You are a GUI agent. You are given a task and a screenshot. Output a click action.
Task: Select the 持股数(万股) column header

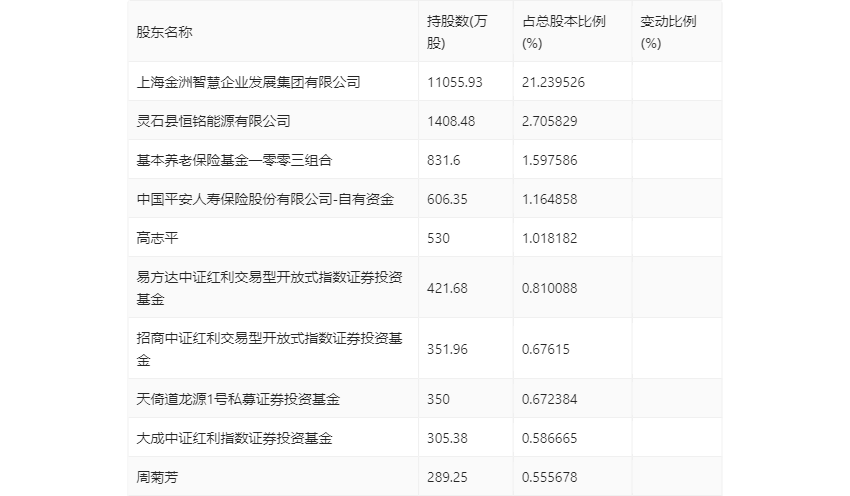[457, 32]
